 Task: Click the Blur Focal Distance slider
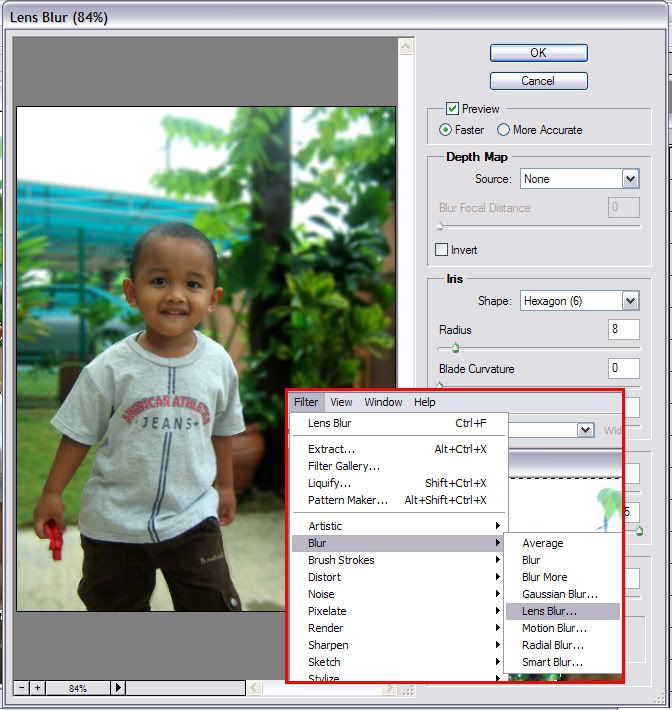coord(539,226)
